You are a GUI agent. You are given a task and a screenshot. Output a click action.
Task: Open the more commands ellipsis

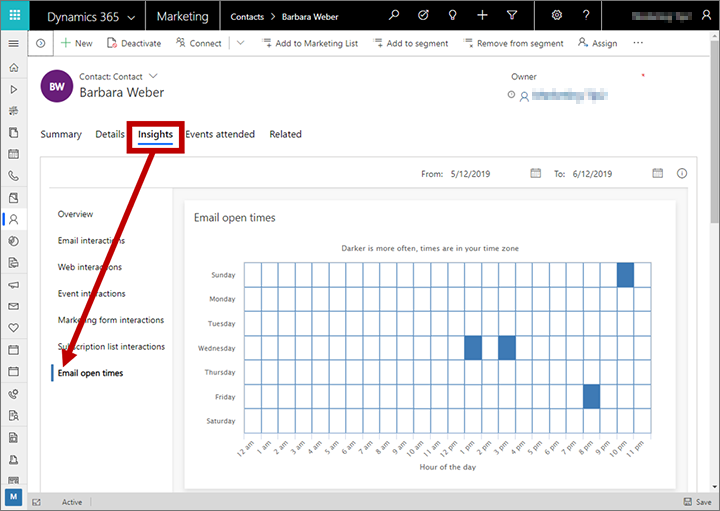638,43
